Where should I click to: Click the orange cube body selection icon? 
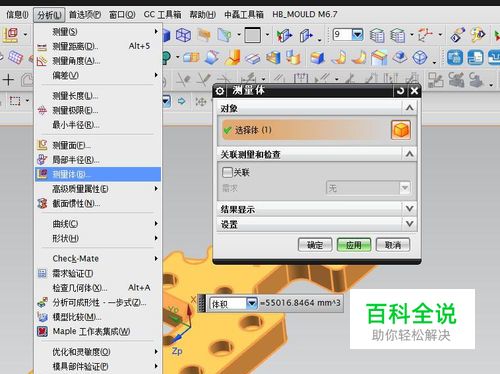pyautogui.click(x=401, y=130)
